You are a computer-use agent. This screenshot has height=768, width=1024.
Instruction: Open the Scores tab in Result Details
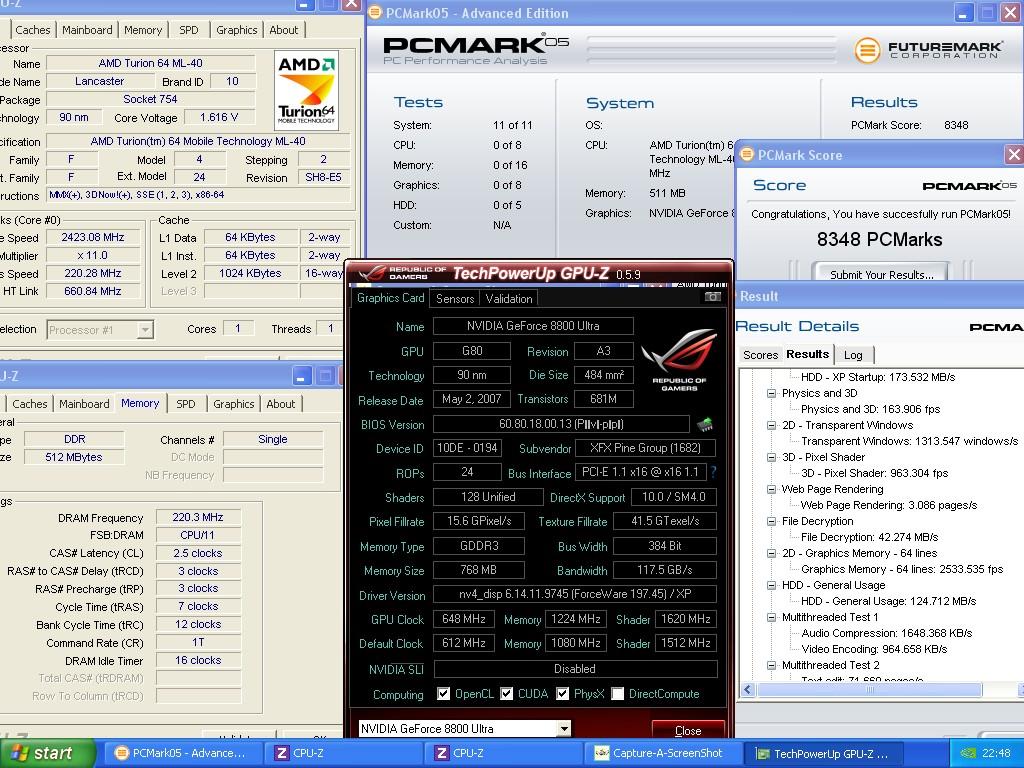pyautogui.click(x=761, y=355)
